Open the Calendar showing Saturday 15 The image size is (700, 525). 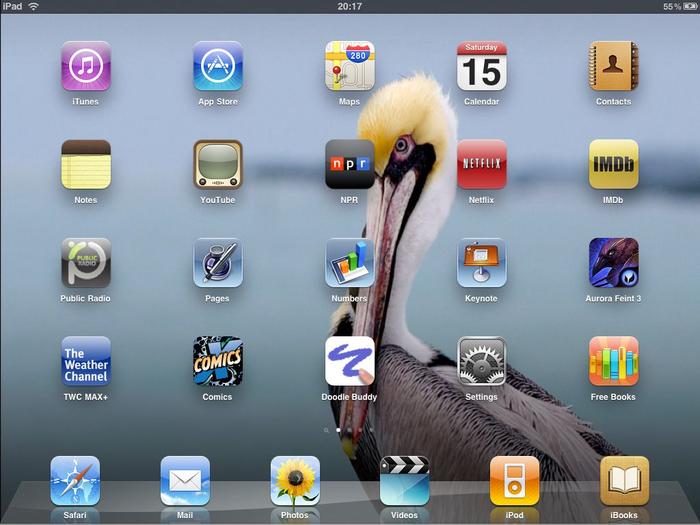point(481,66)
